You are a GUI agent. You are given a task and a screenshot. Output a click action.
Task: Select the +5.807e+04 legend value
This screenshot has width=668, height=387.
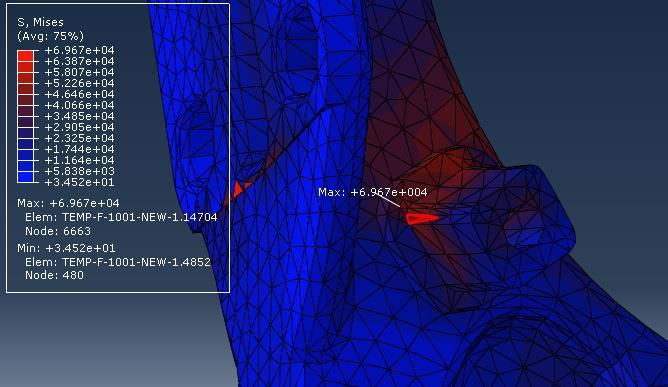(79, 72)
